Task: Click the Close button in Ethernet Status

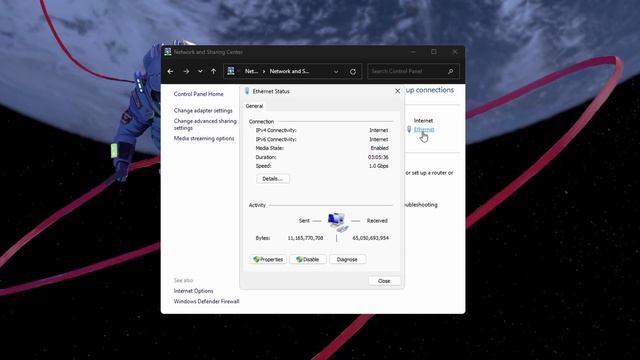Action: pyautogui.click(x=384, y=281)
